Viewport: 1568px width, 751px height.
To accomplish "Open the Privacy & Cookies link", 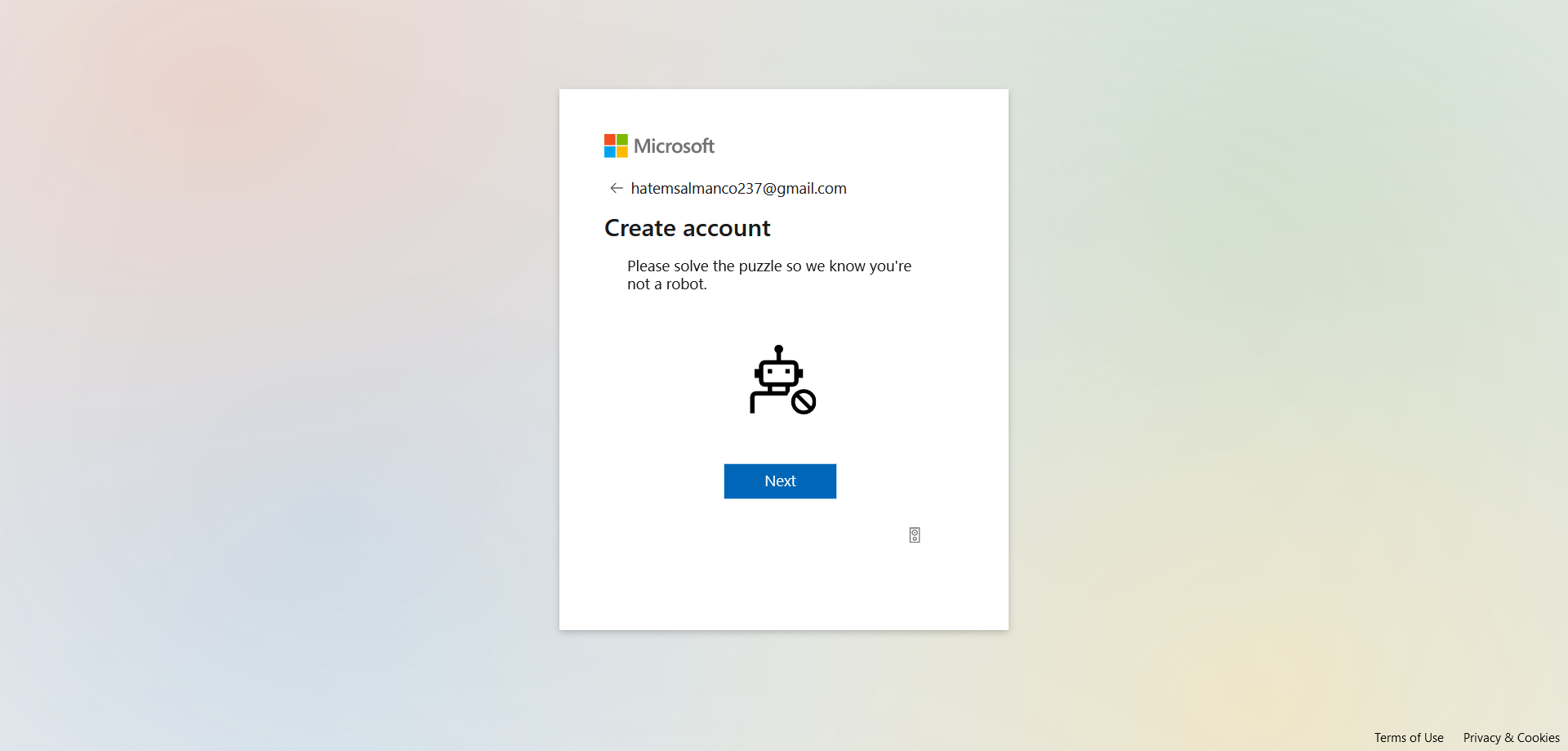I will (x=1511, y=738).
